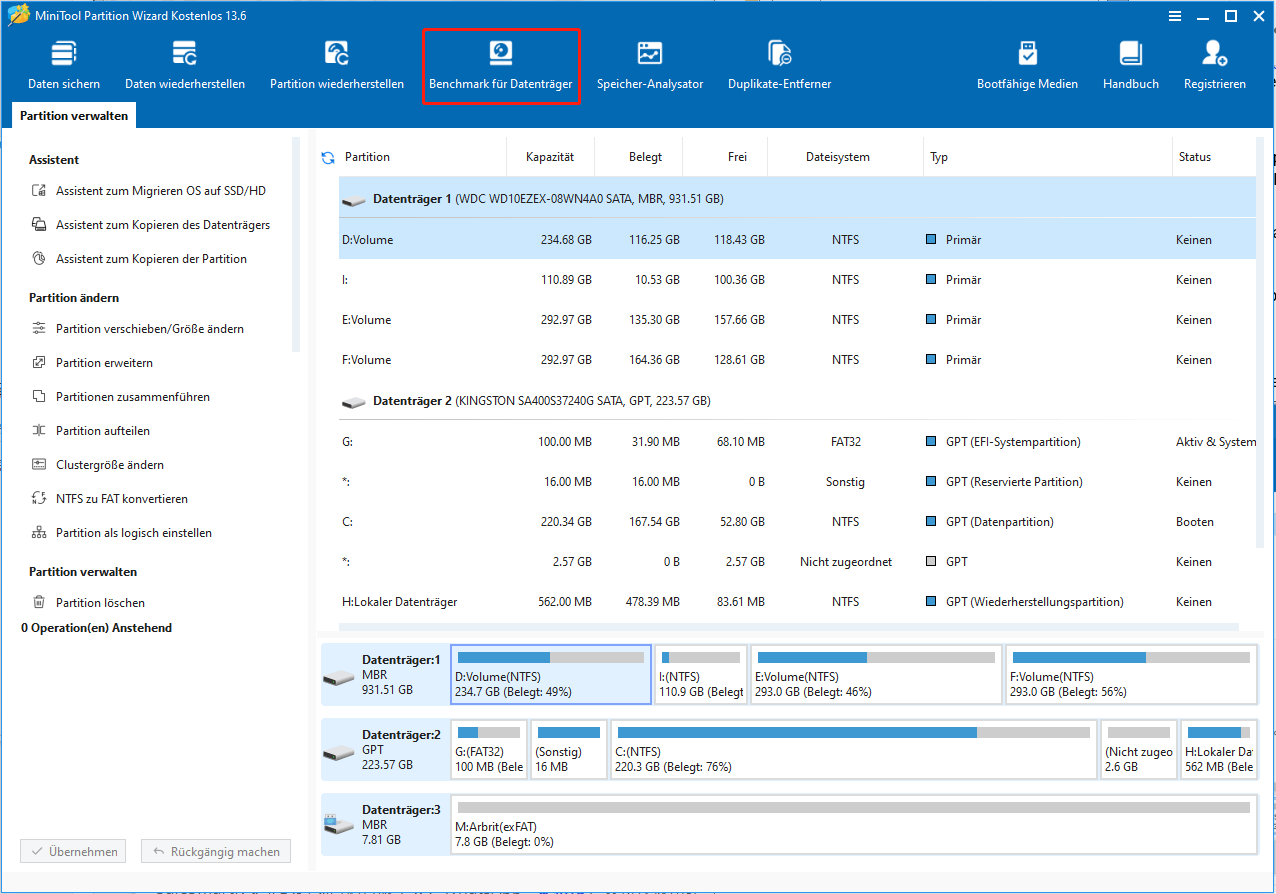Click partition list vertical scrollbar
The image size is (1276, 894).
click(x=1260, y=343)
